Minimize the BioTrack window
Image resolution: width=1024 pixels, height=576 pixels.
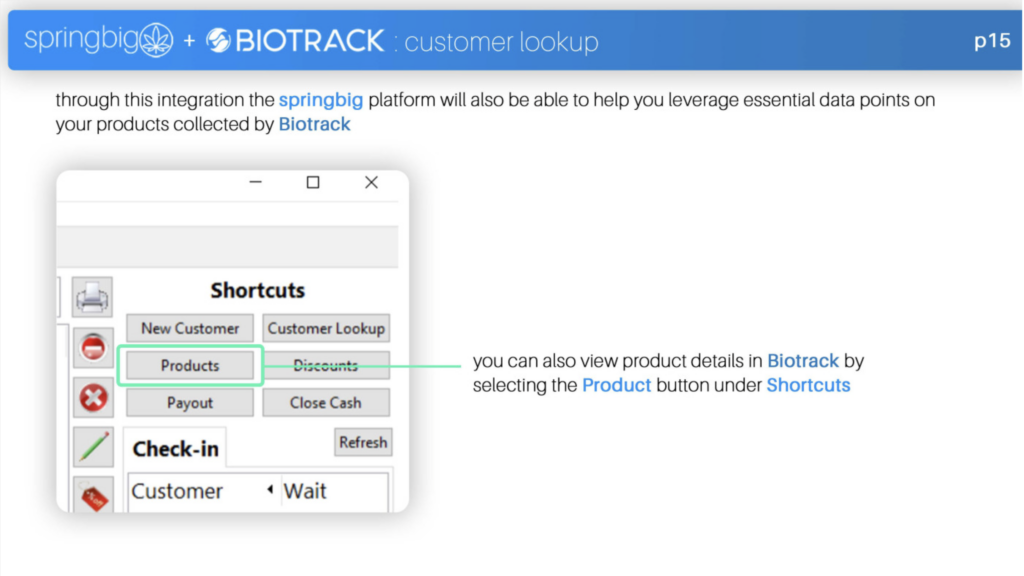255,182
